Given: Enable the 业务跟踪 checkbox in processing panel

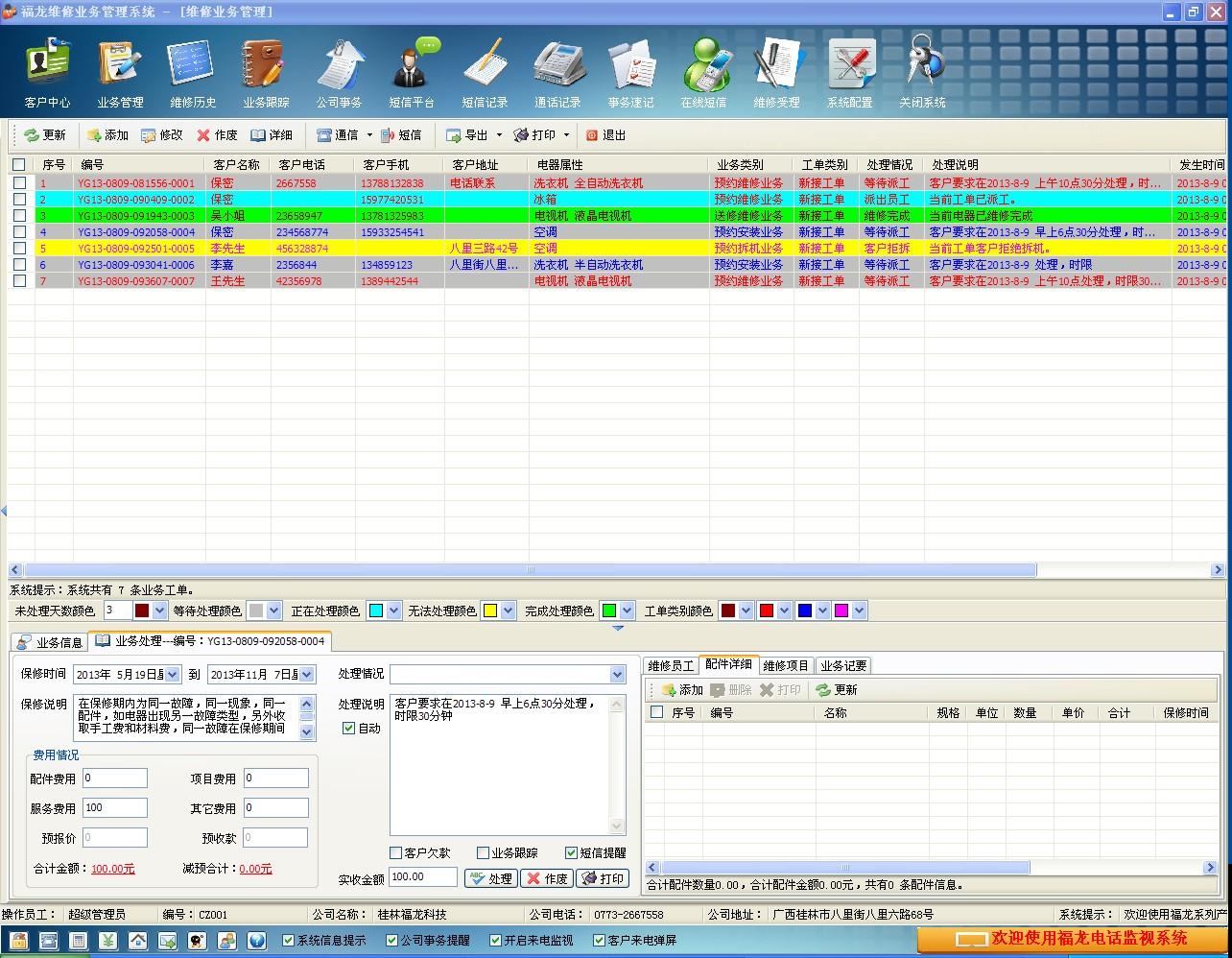Looking at the screenshot, I should tap(484, 852).
